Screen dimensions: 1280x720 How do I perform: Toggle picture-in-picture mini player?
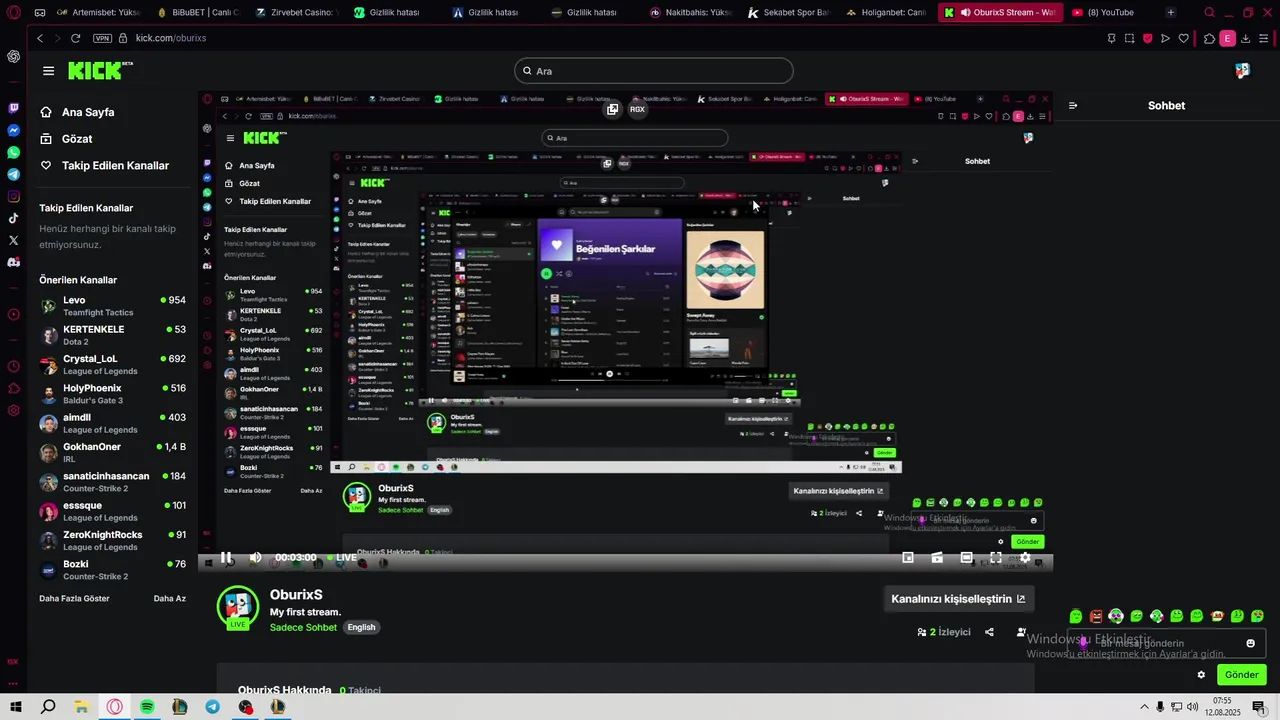click(x=908, y=557)
